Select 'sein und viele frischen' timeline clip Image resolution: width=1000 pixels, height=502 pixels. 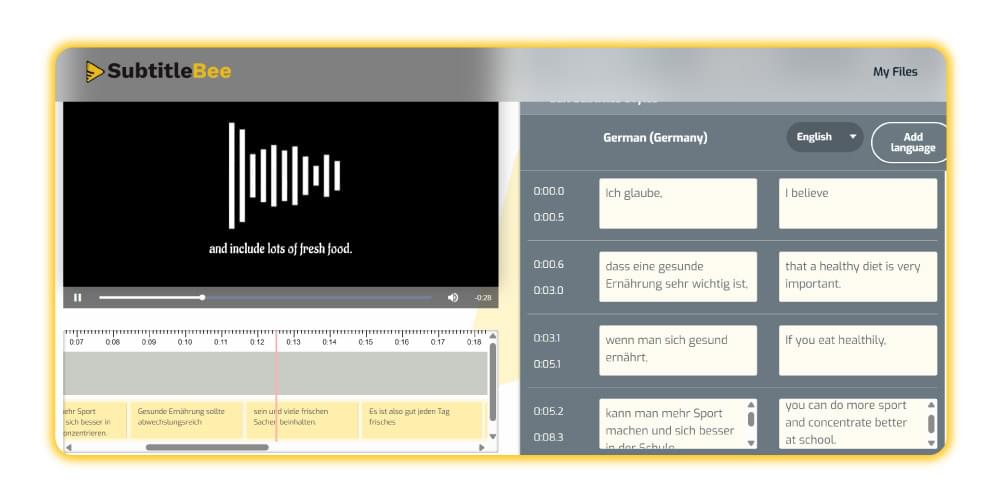coord(302,420)
